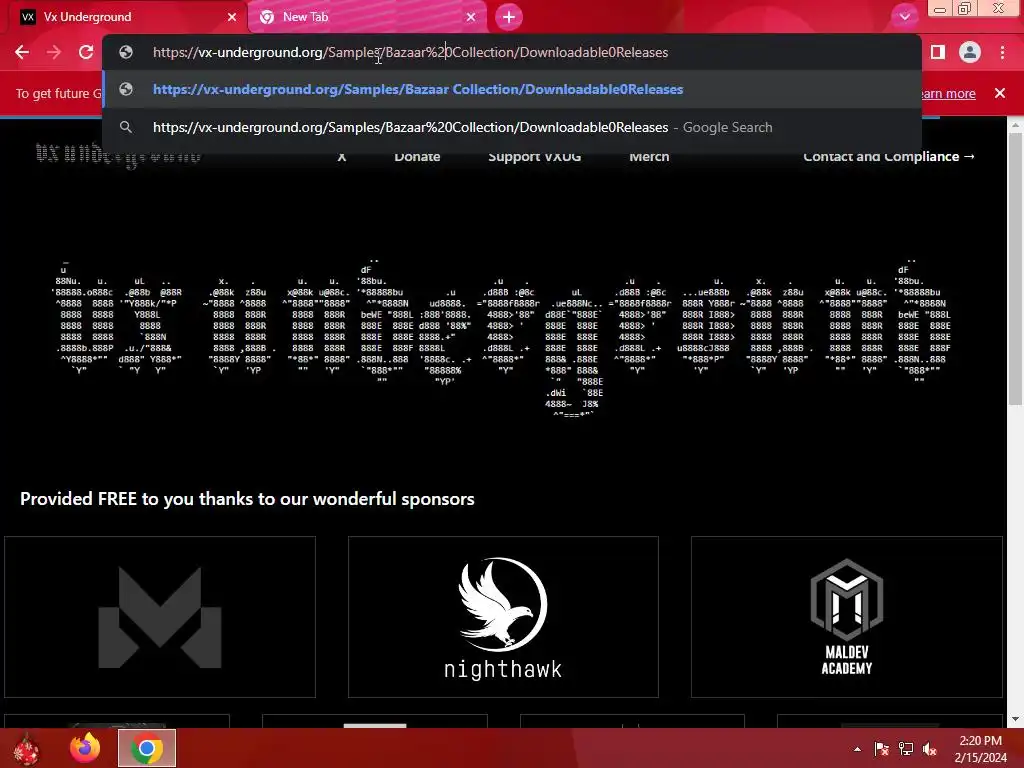
Task: Open the Start button ornament in the taskbar
Action: [26, 748]
